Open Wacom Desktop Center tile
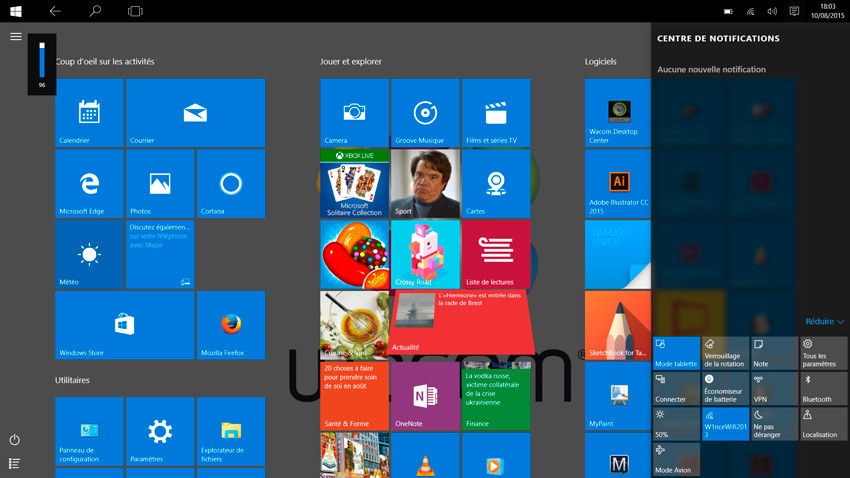The height and width of the screenshot is (478, 850). pyautogui.click(x=618, y=113)
